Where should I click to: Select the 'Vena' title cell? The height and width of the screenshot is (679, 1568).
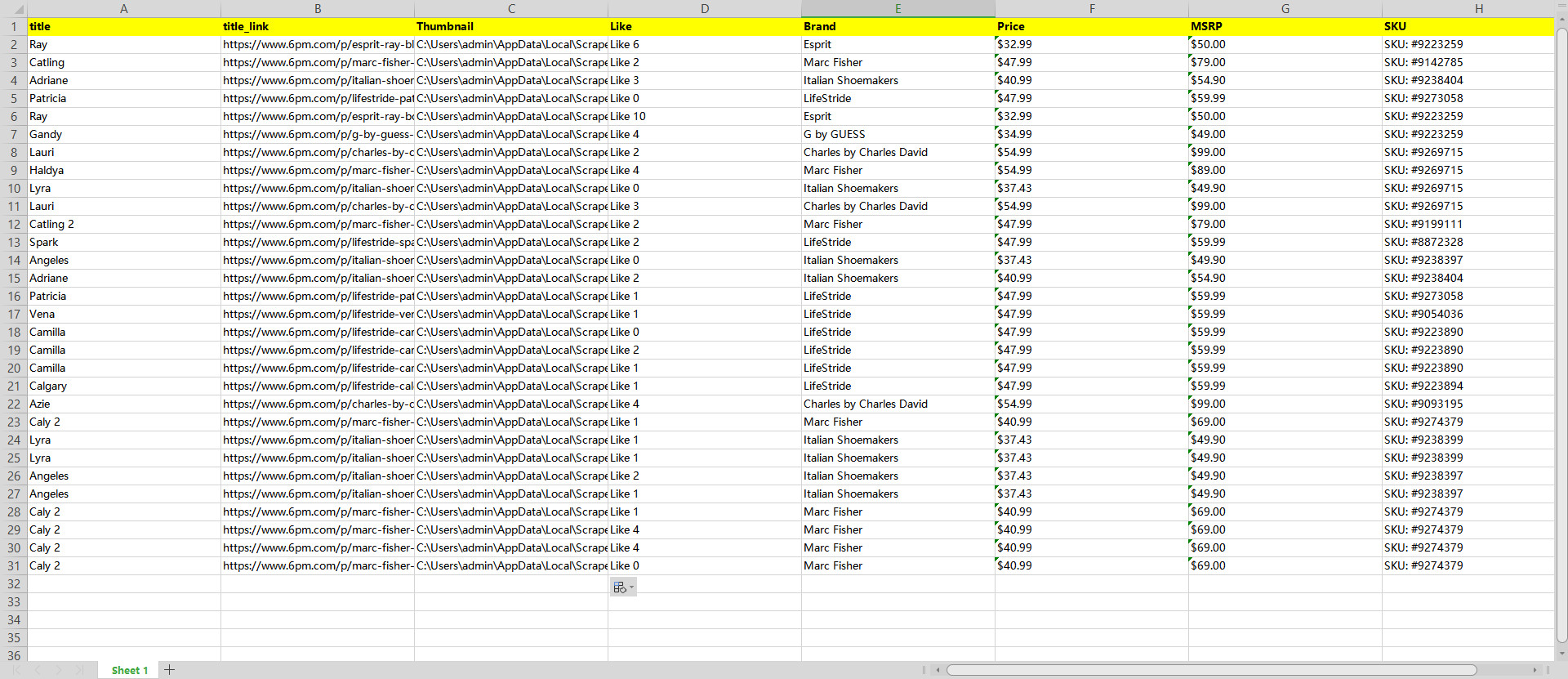click(124, 314)
